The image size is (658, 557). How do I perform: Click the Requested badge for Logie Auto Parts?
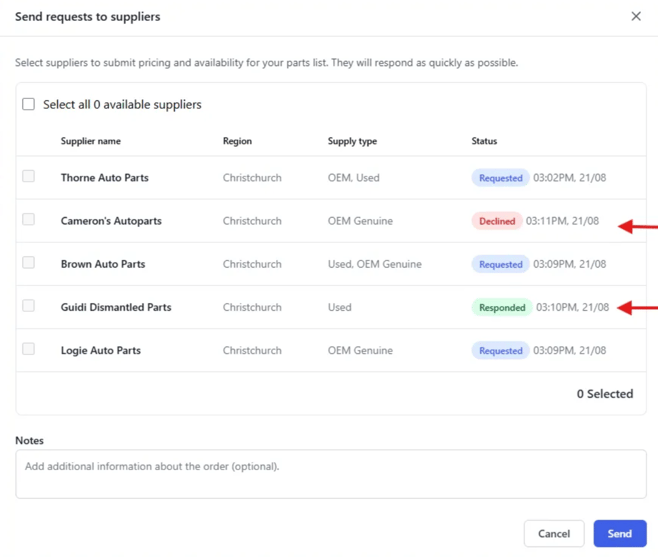point(501,351)
